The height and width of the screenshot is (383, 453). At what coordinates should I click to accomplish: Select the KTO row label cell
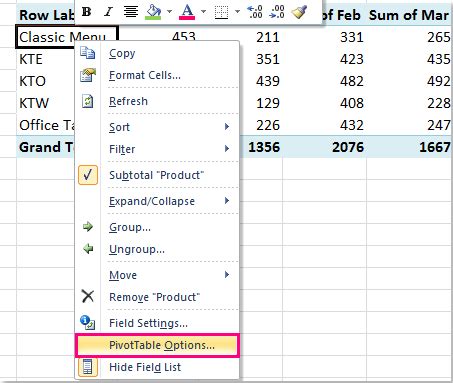pyautogui.click(x=45, y=81)
